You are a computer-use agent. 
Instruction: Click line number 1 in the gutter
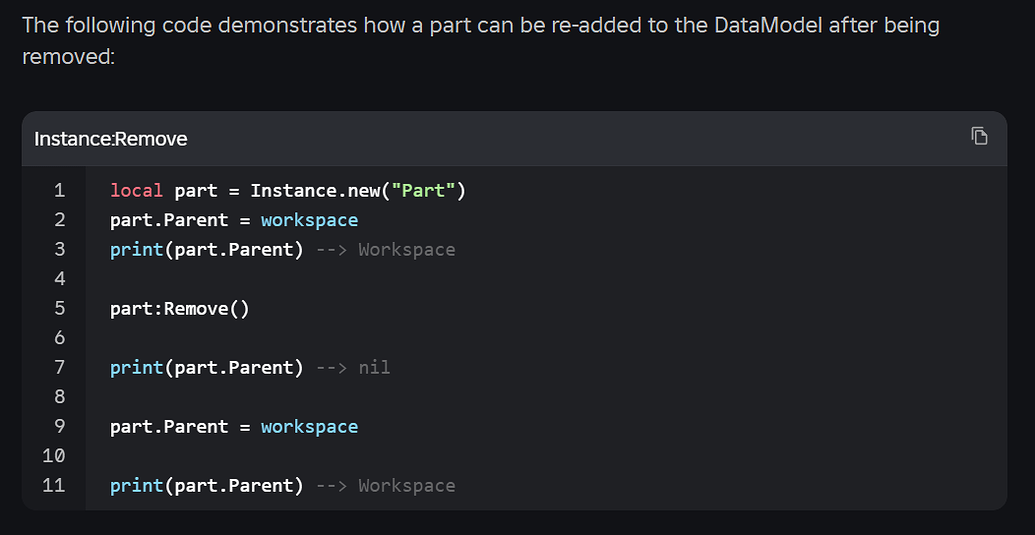pos(59,190)
